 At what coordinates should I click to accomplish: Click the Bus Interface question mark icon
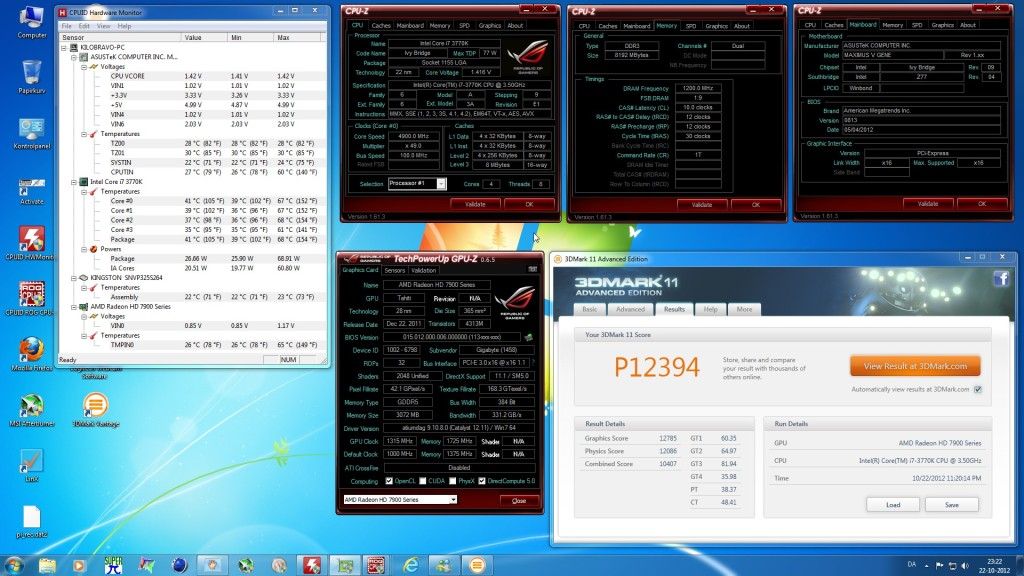tap(534, 362)
